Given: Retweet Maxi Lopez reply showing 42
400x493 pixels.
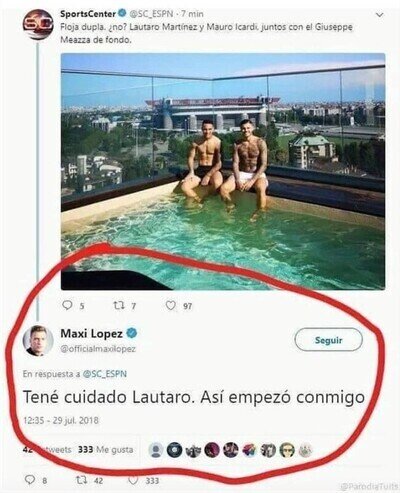Looking at the screenshot, I should (82, 480).
